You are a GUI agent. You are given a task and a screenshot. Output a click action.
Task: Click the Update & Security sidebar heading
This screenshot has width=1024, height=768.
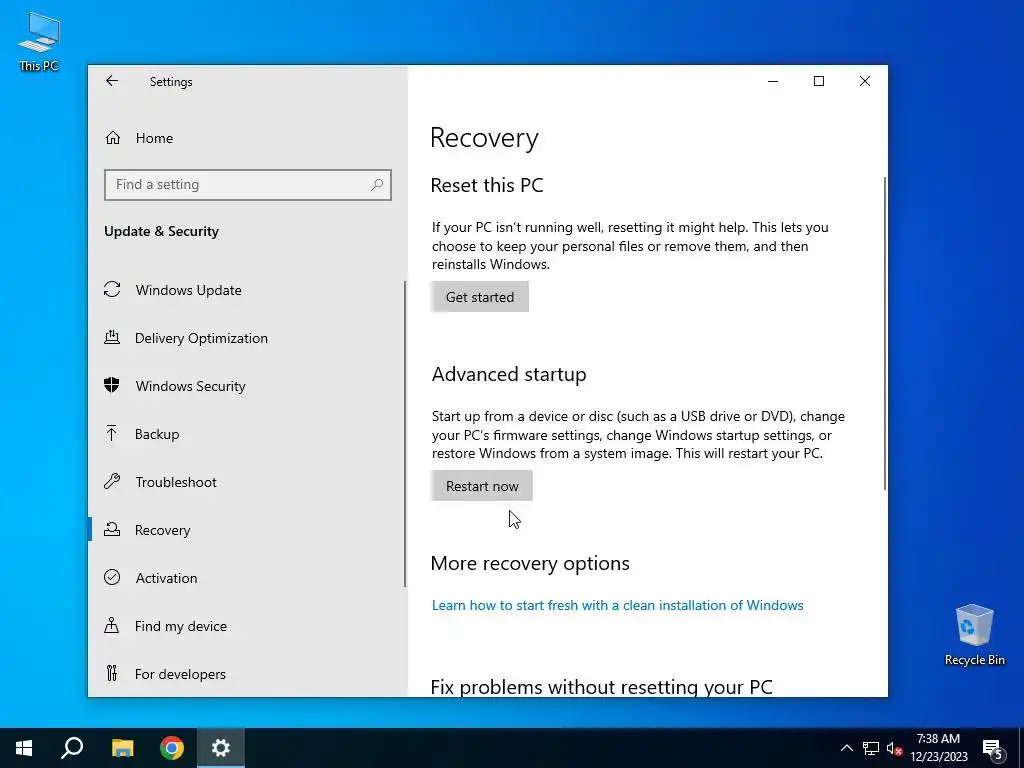161,231
